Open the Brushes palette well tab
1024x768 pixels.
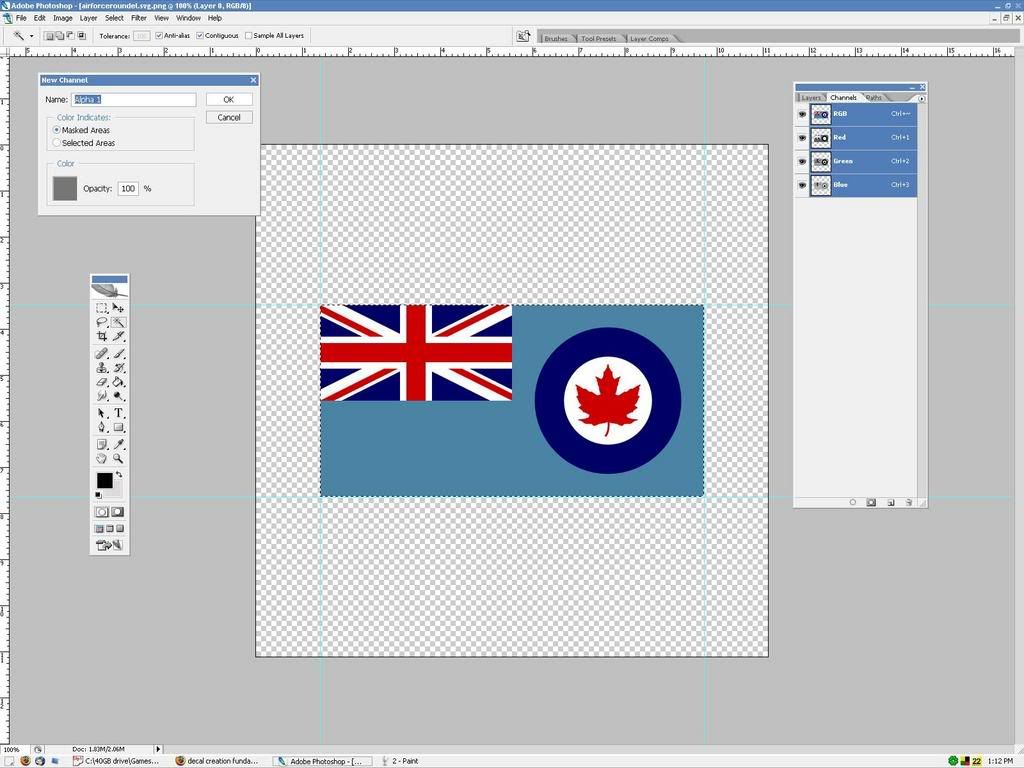click(556, 39)
